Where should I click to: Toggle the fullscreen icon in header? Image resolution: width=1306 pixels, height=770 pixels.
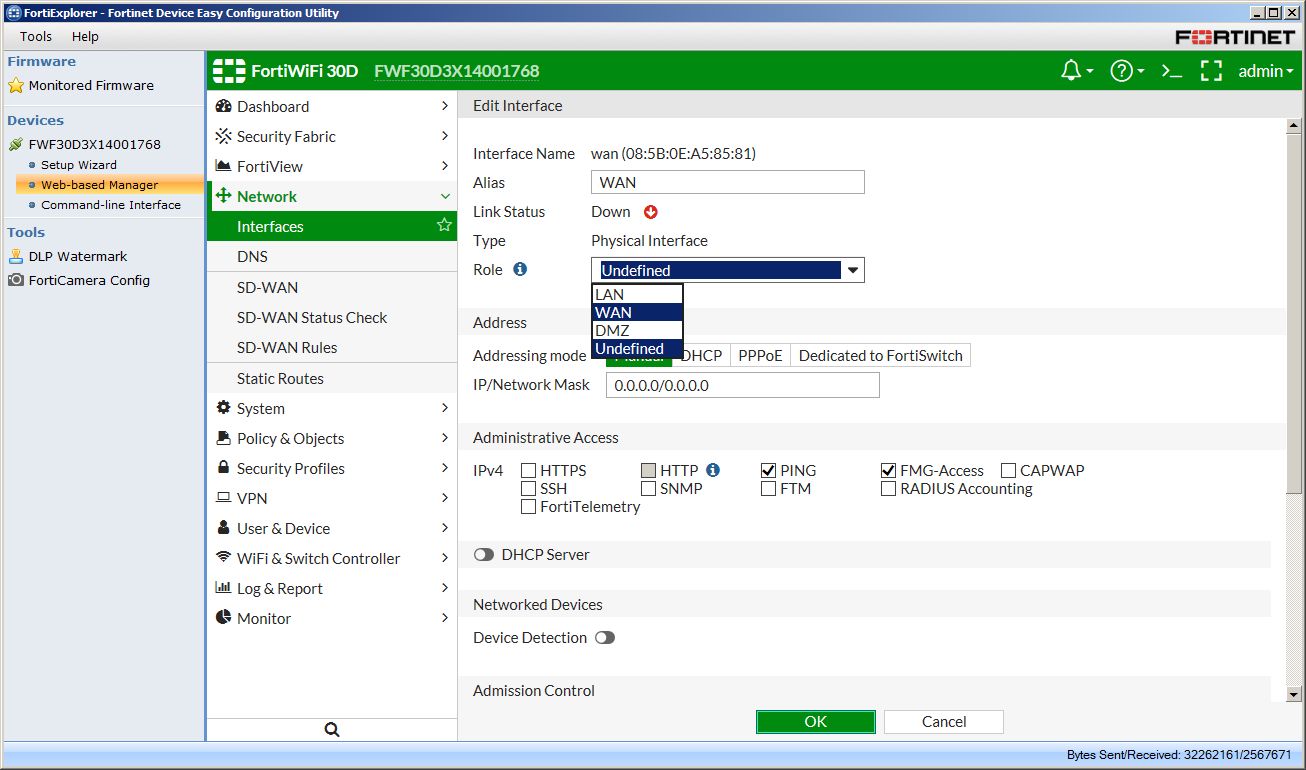pyautogui.click(x=1211, y=71)
